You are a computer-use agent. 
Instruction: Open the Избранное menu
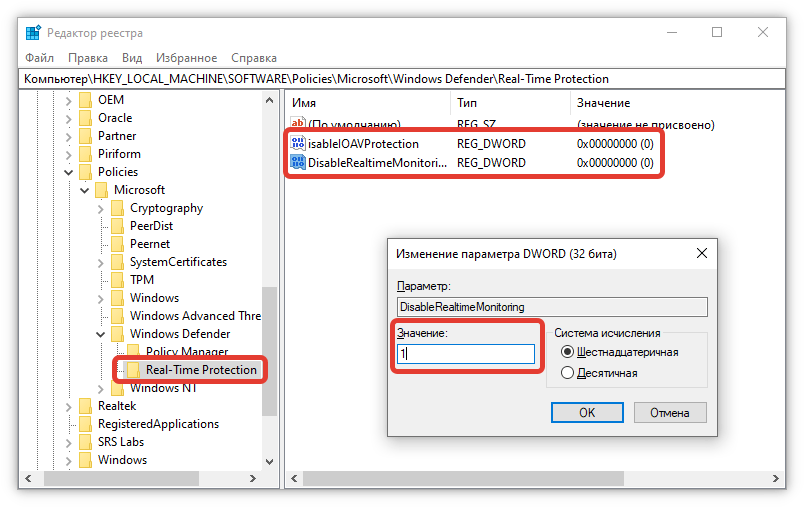click(186, 58)
